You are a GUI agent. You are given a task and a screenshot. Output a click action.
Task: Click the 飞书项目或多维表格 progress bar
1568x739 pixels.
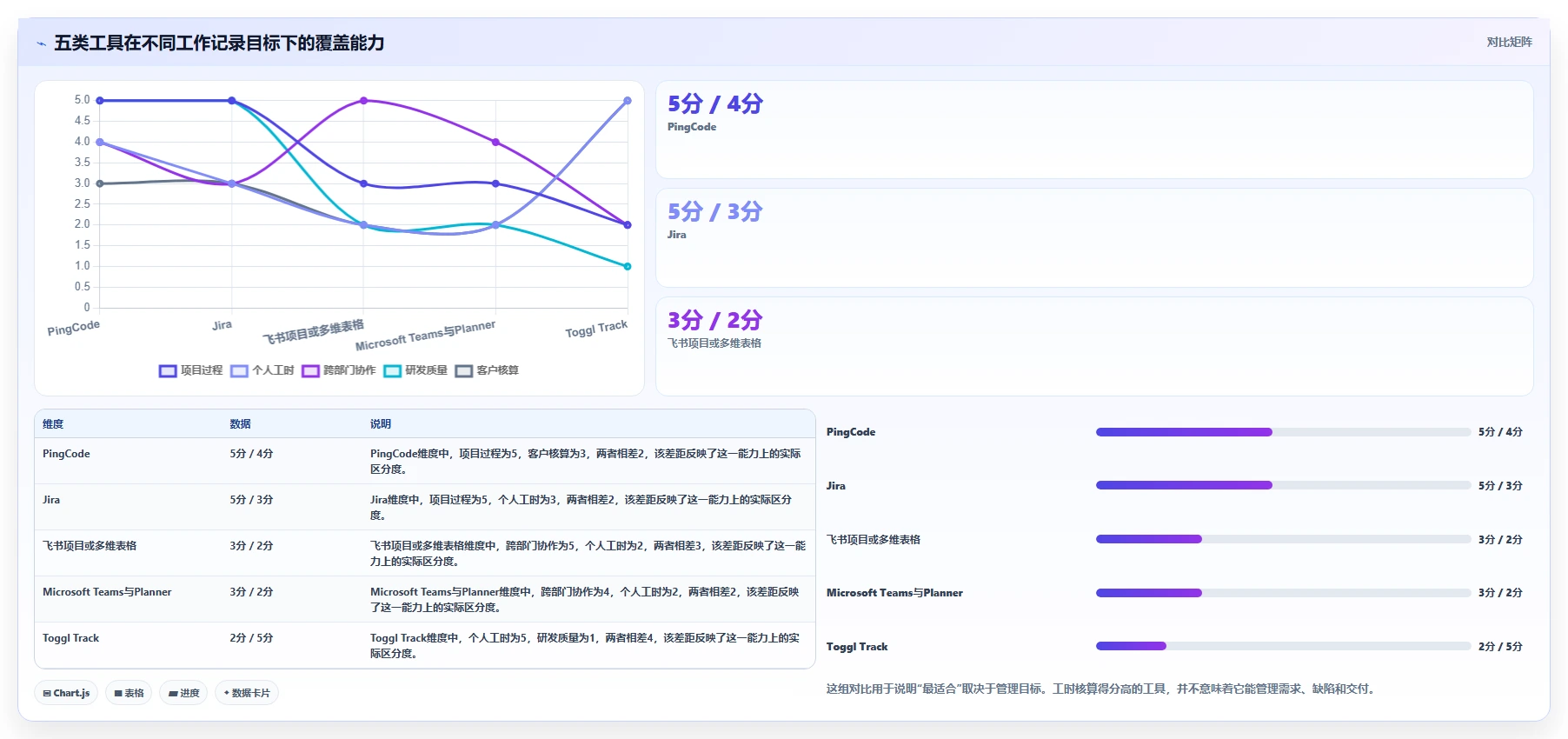(x=1283, y=539)
